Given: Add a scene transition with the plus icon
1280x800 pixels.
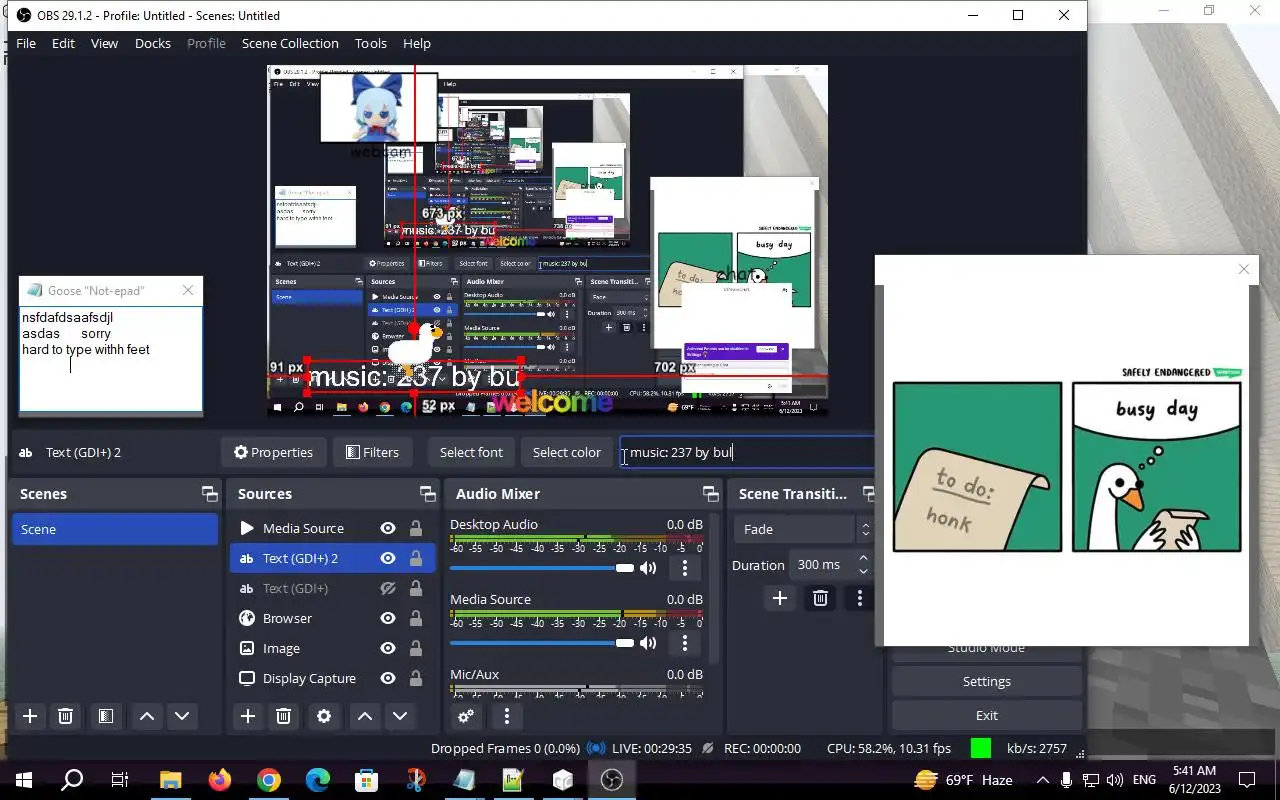Looking at the screenshot, I should (780, 598).
